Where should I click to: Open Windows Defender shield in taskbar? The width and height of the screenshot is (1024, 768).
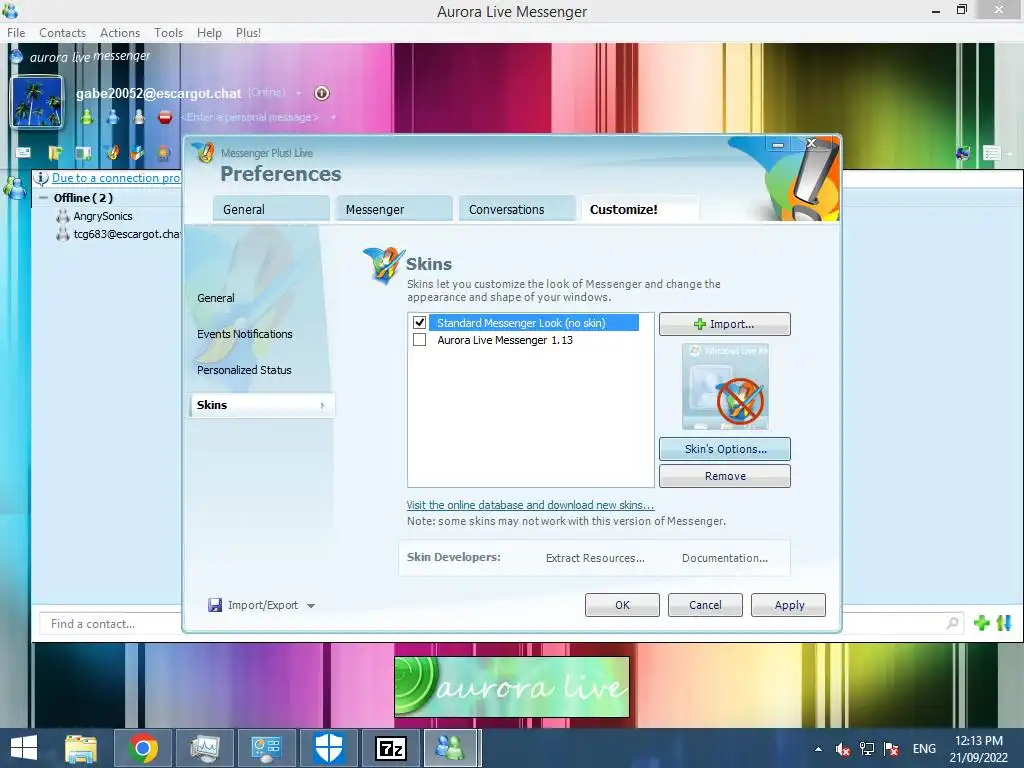point(328,748)
